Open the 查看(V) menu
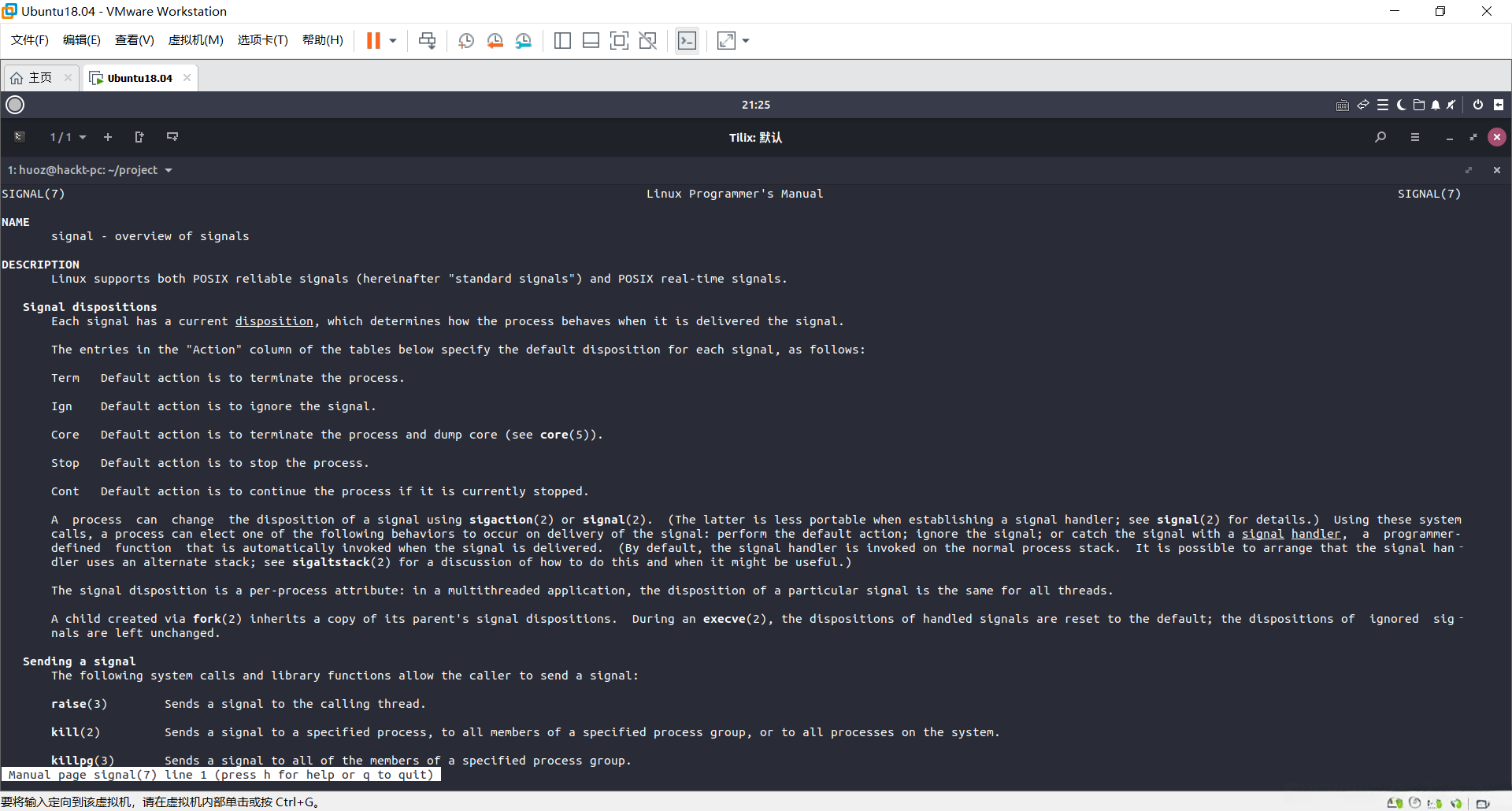This screenshot has width=1512, height=811. click(134, 40)
